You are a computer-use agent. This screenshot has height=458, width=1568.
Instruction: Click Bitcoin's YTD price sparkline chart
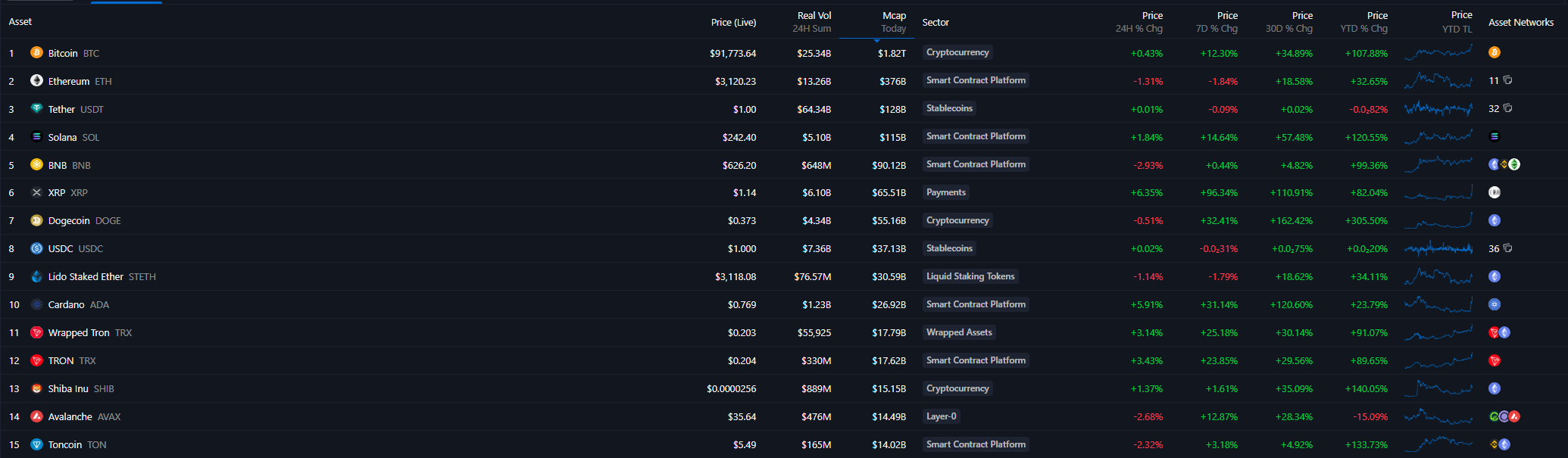1438,53
